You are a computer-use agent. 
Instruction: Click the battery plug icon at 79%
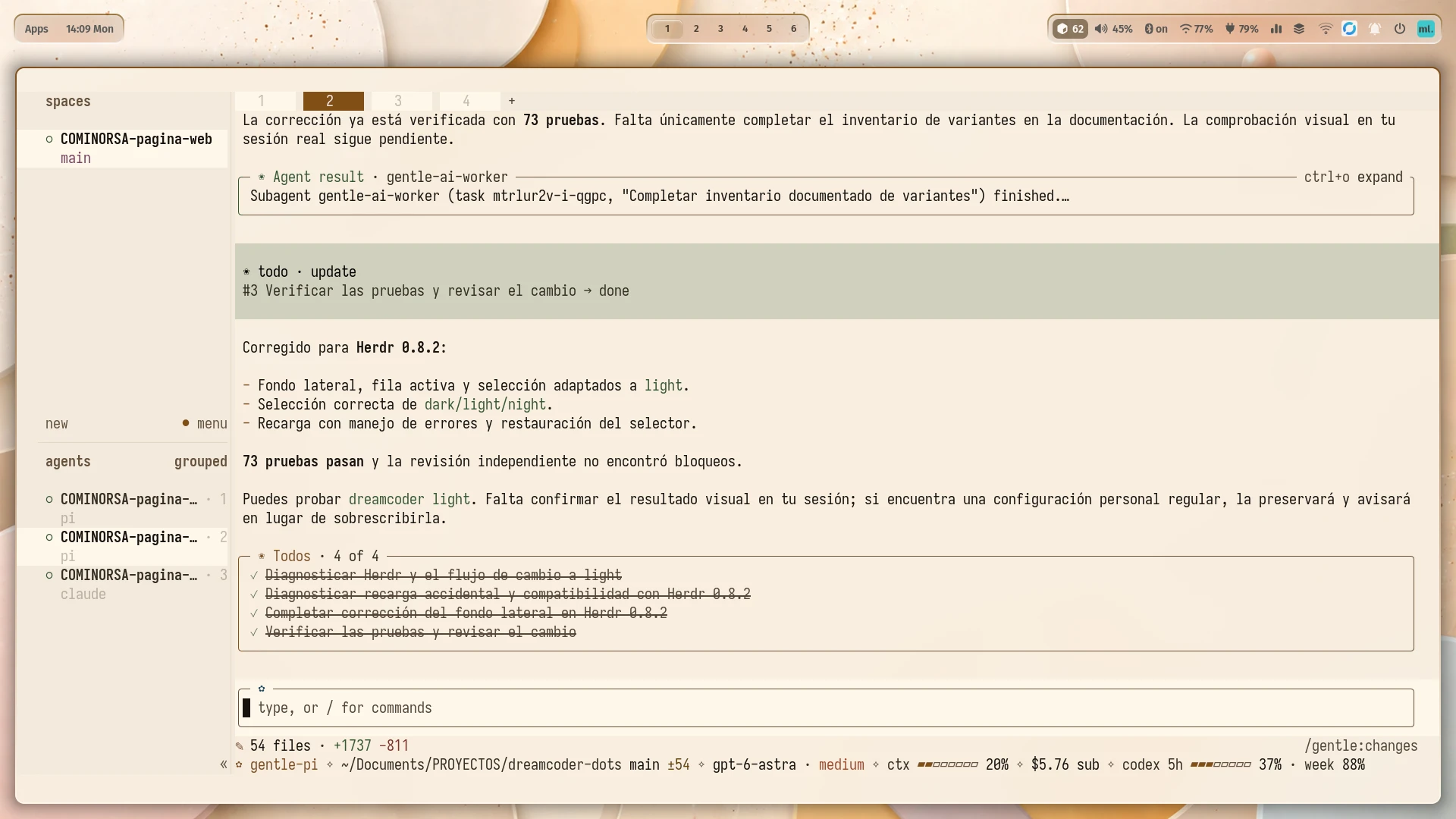[x=1230, y=29]
